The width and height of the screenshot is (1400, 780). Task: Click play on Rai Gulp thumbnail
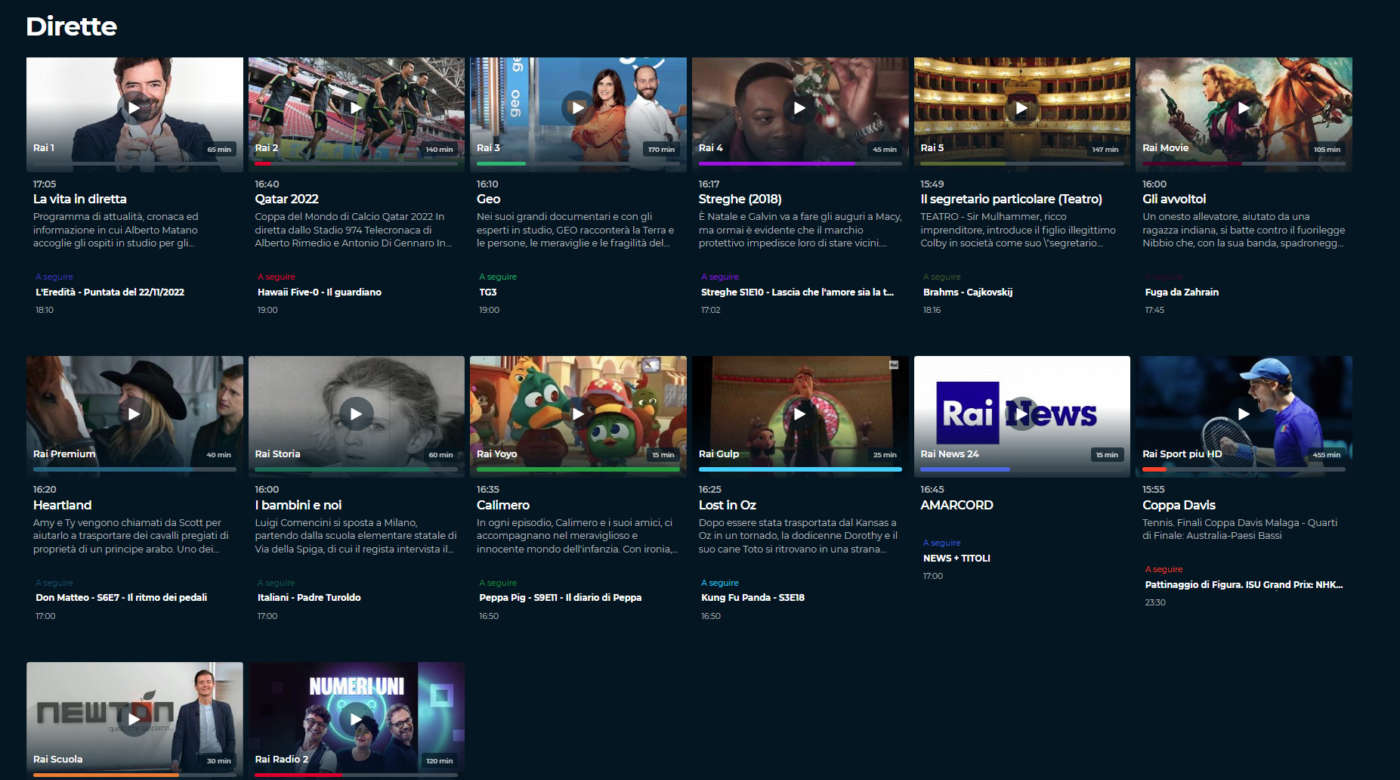coord(799,413)
